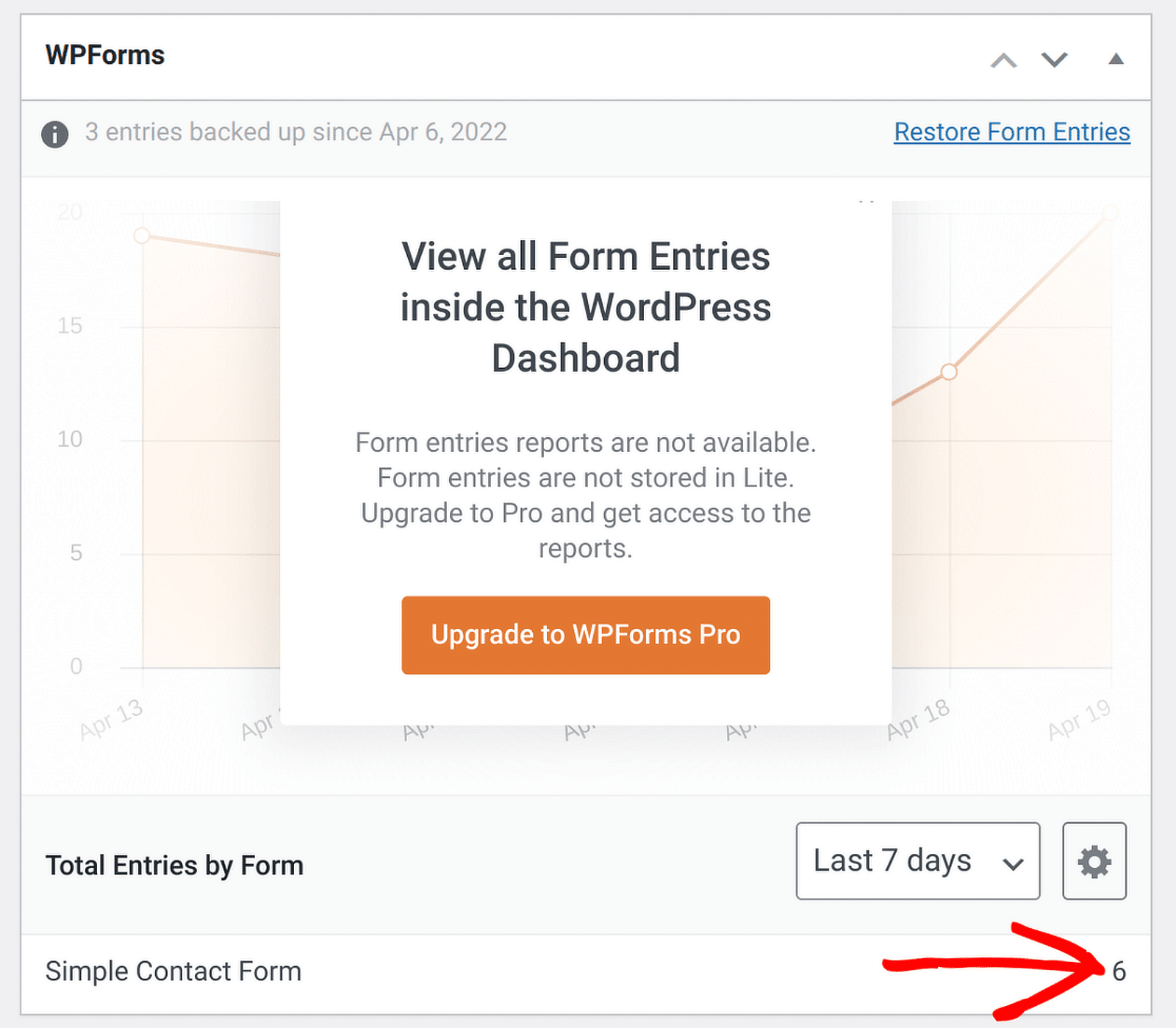Click the WPForms widget title
The width and height of the screenshot is (1176, 1028).
(104, 54)
